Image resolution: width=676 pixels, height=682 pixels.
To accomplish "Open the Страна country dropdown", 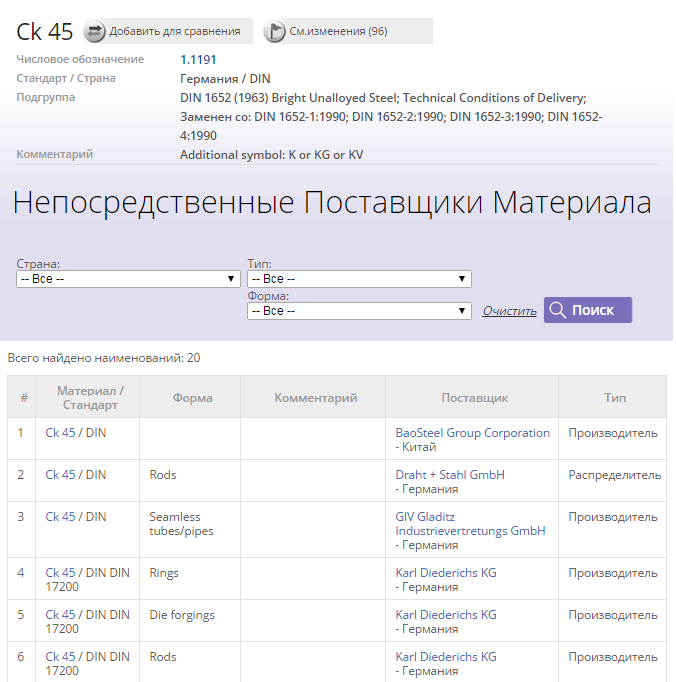I will pos(128,279).
